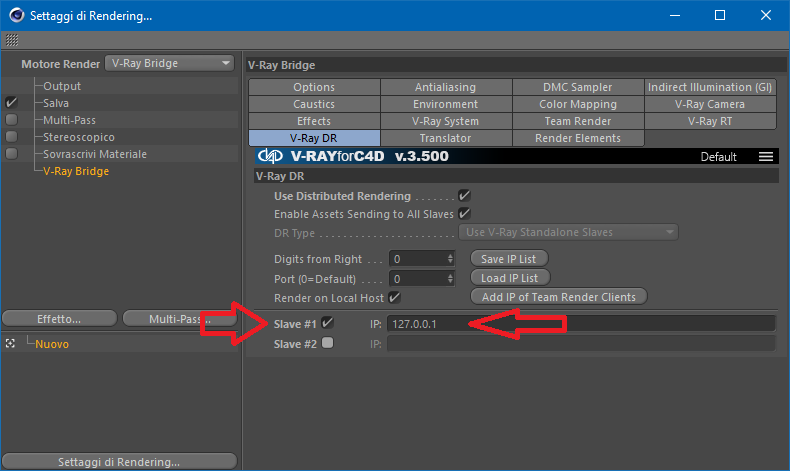Click the grip handle icon below title bar
Screen dimensions: 790x471
pos(12,40)
